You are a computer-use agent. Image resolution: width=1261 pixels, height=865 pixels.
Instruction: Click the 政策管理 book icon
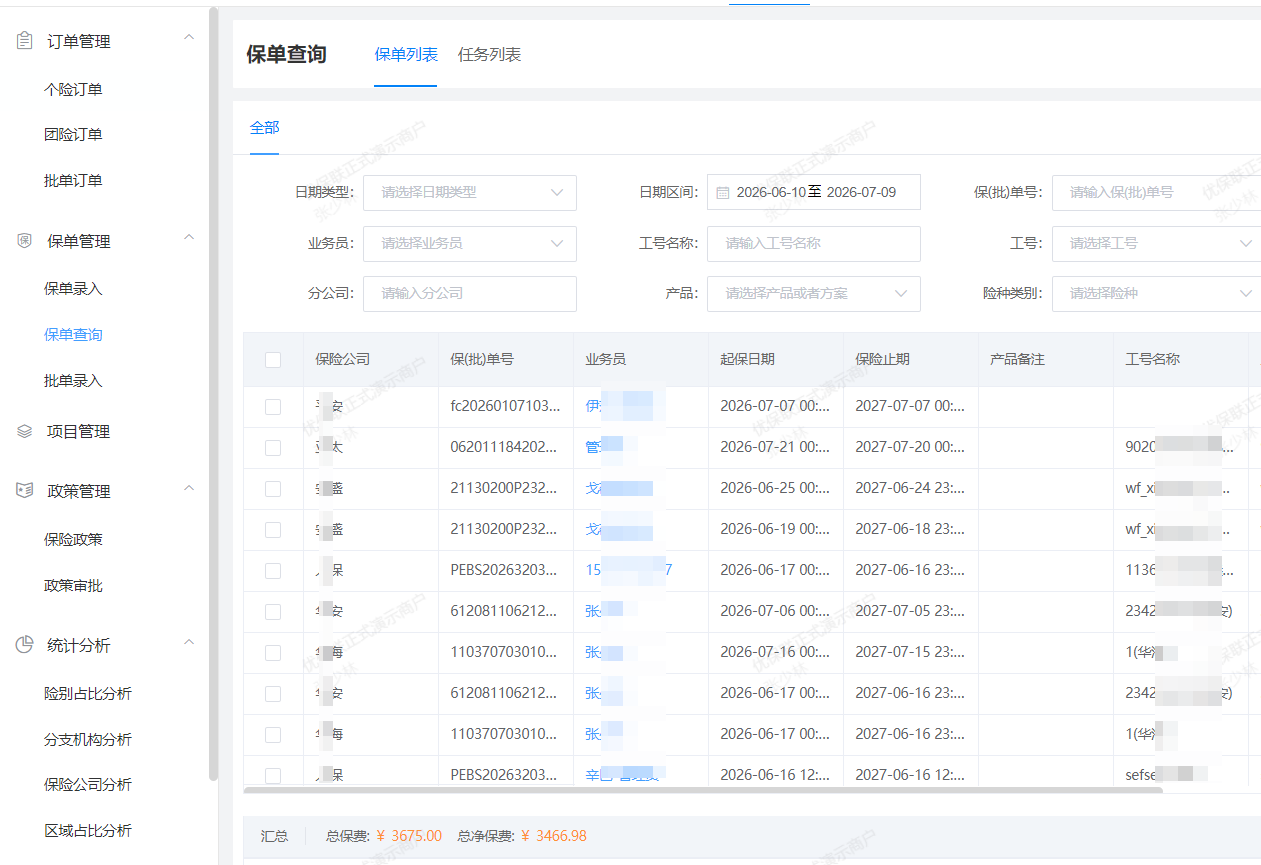(25, 491)
